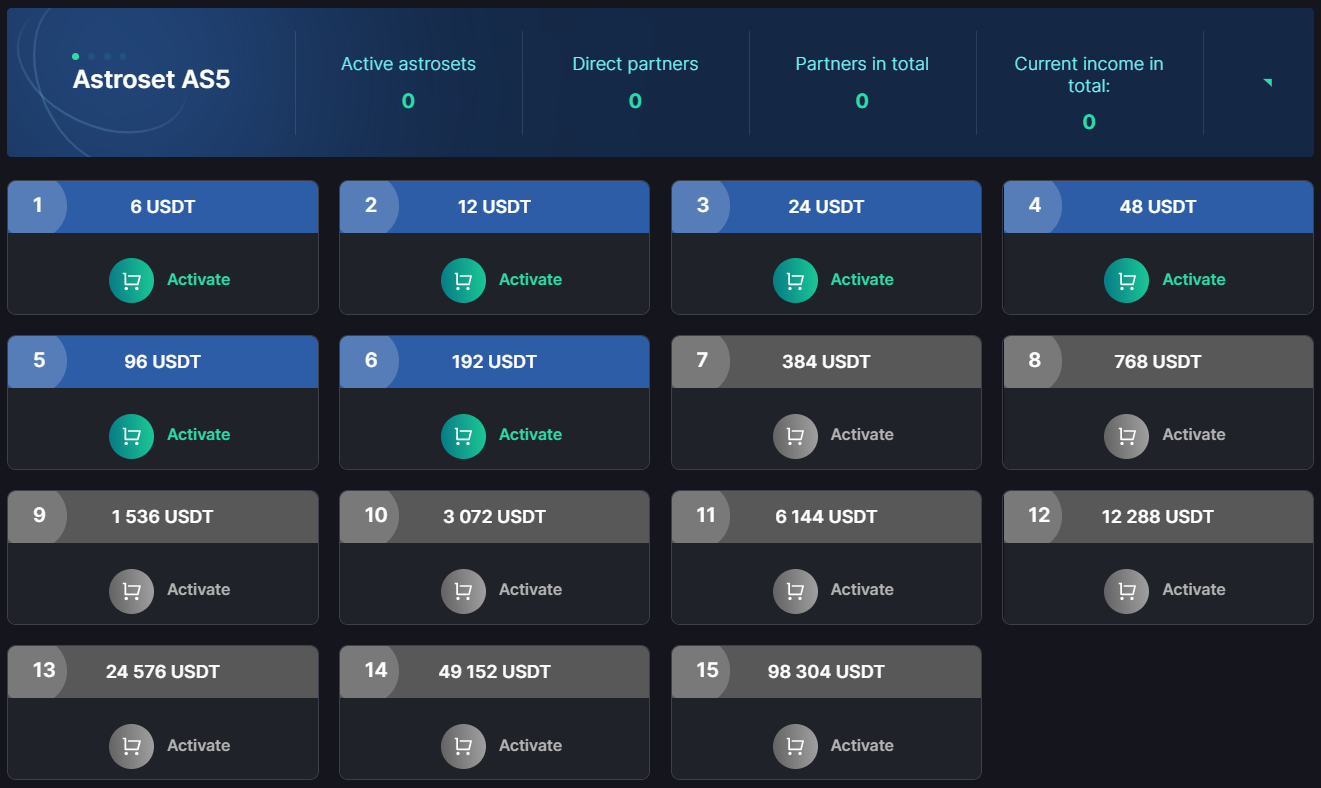Click the cart icon for 96 USDT level

131,435
